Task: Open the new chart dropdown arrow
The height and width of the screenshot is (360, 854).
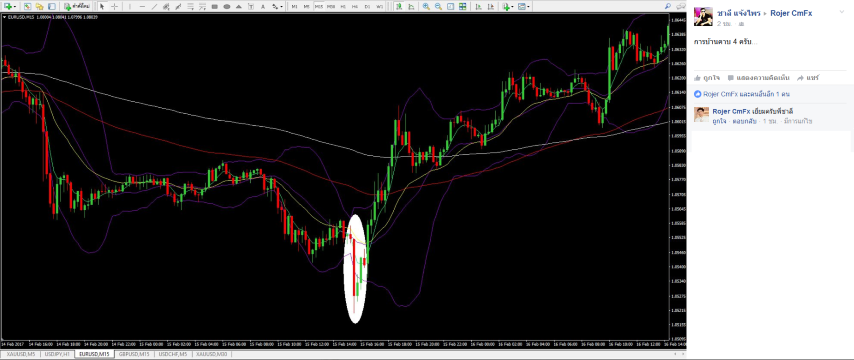Action: click(15, 7)
